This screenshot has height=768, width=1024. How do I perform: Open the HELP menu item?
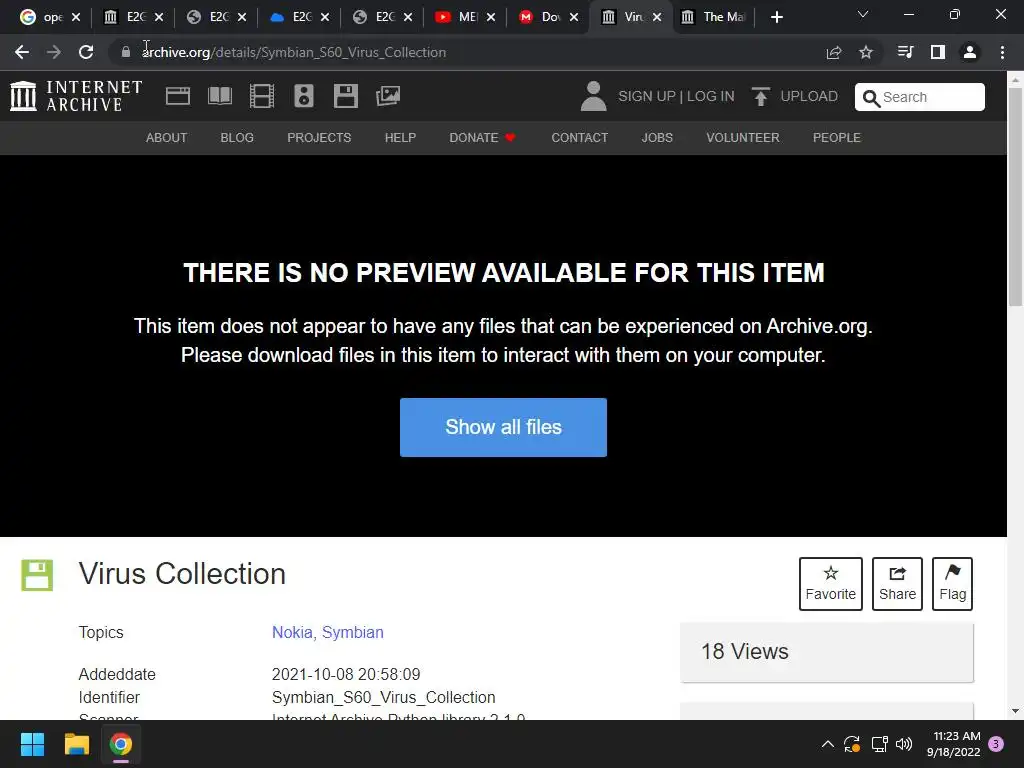tap(400, 138)
